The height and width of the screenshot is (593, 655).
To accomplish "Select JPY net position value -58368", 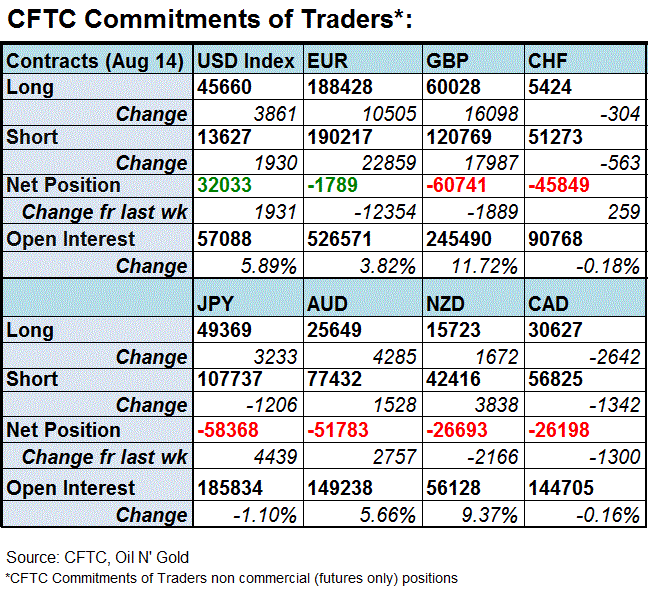I will 228,430.
